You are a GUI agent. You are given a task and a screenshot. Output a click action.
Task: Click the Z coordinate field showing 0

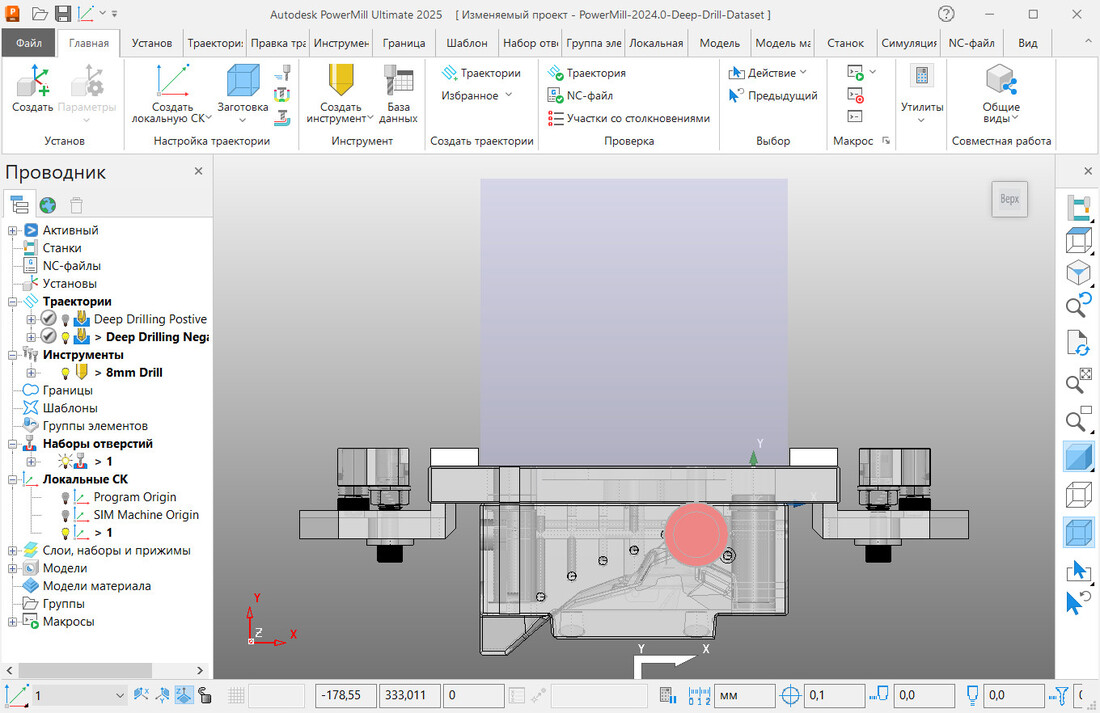click(x=473, y=695)
